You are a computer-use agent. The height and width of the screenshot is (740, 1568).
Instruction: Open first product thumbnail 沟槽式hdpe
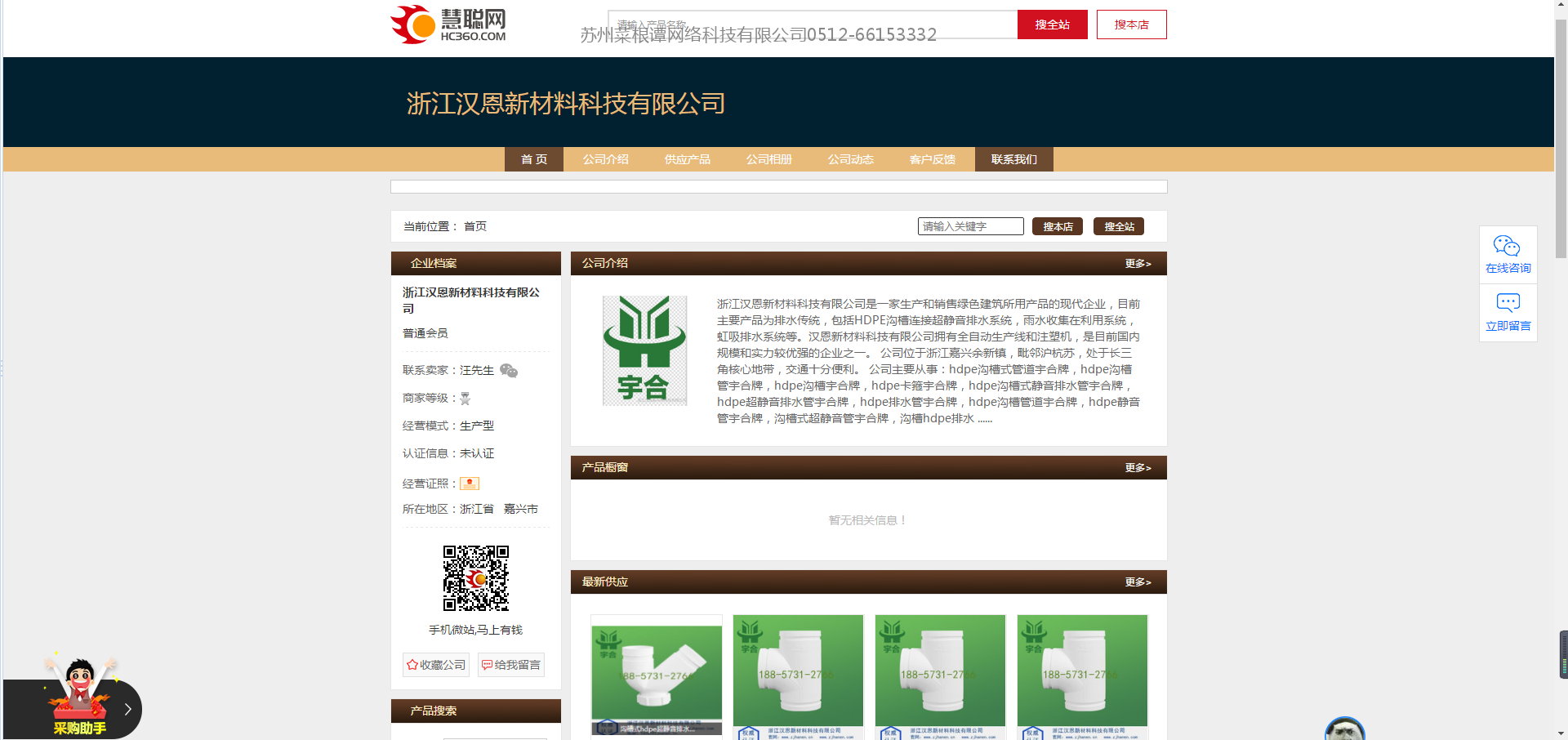click(657, 677)
